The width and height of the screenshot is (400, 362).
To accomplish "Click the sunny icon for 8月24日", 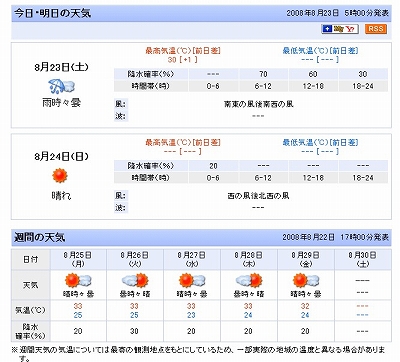I will 60,176.
